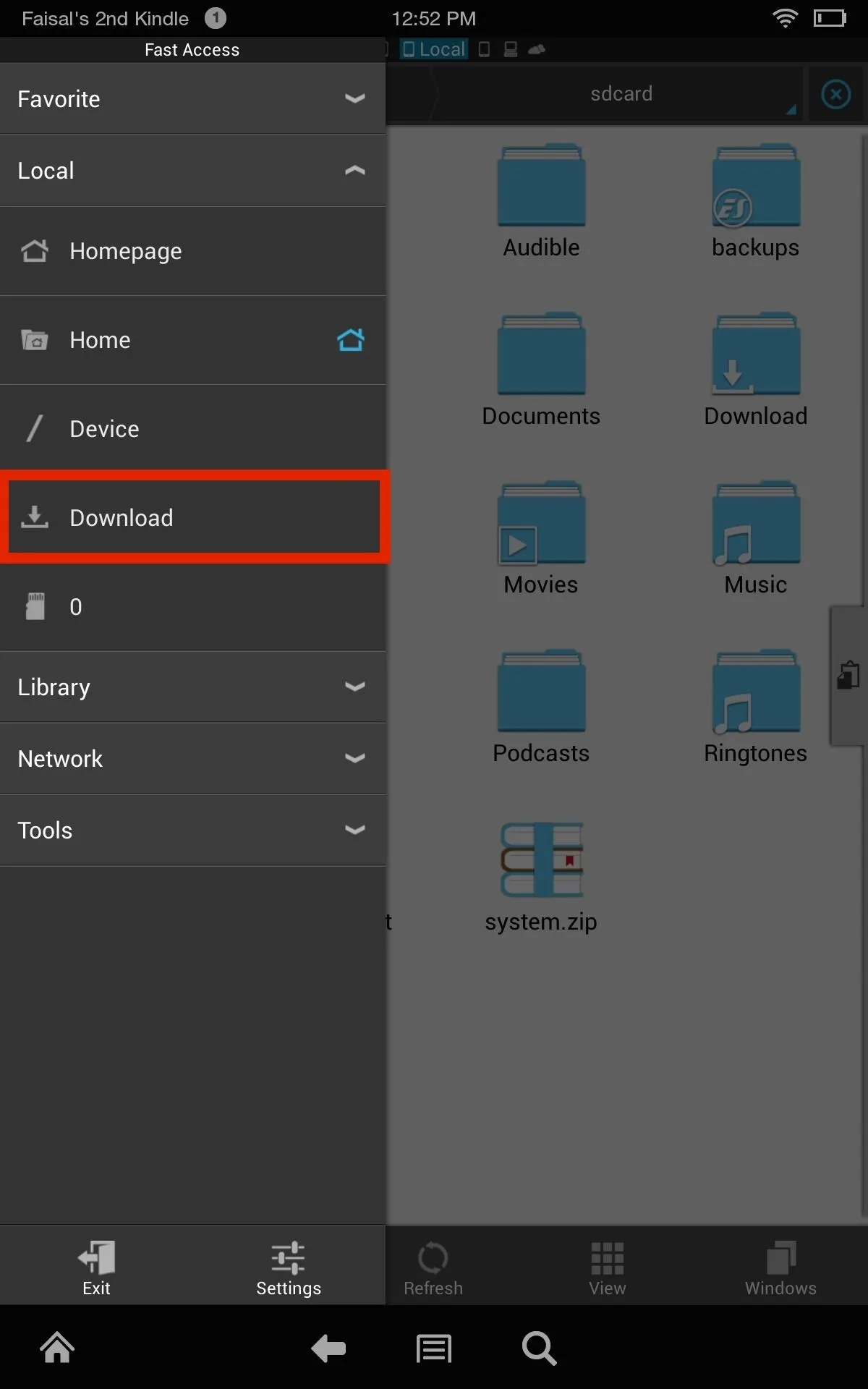Open Download in the sidebar
Screen dimensions: 868x1389
click(192, 517)
